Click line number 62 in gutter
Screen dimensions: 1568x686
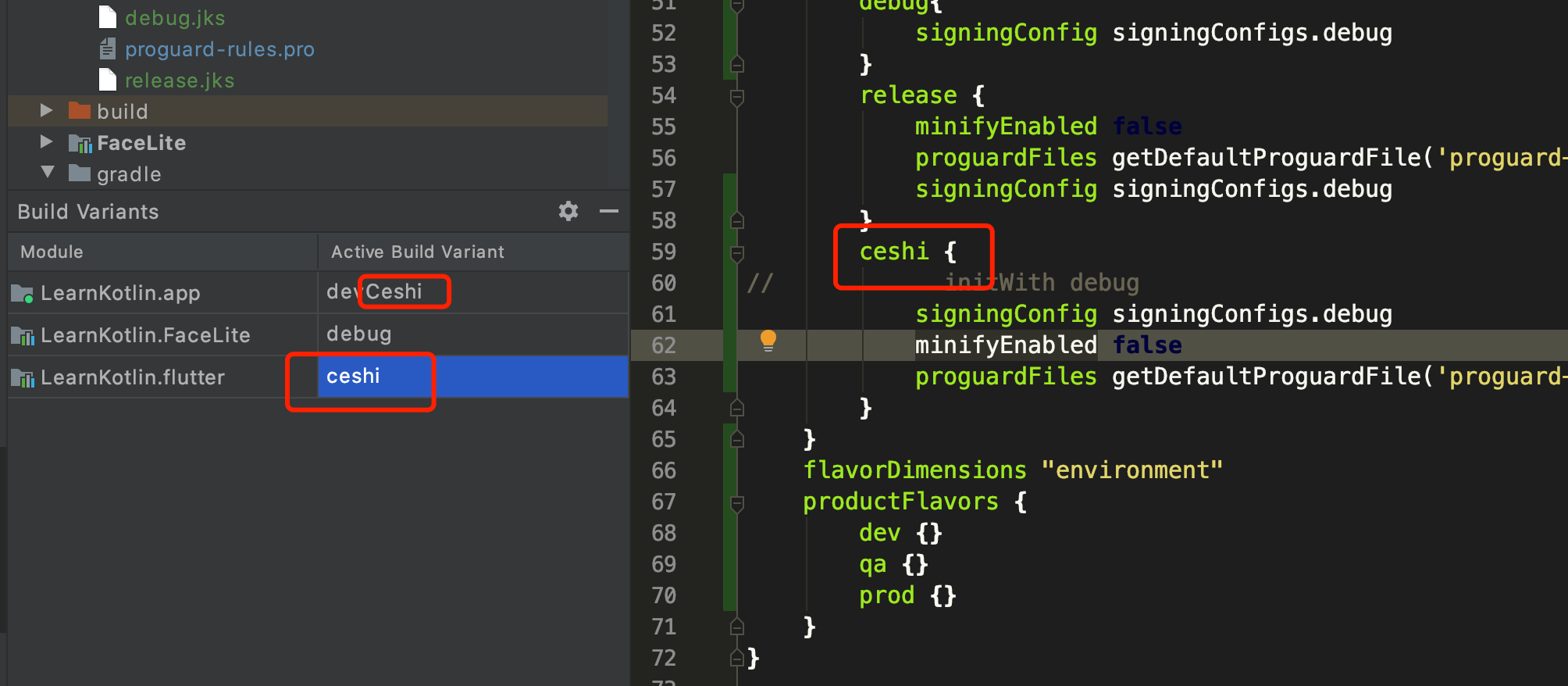(x=664, y=345)
